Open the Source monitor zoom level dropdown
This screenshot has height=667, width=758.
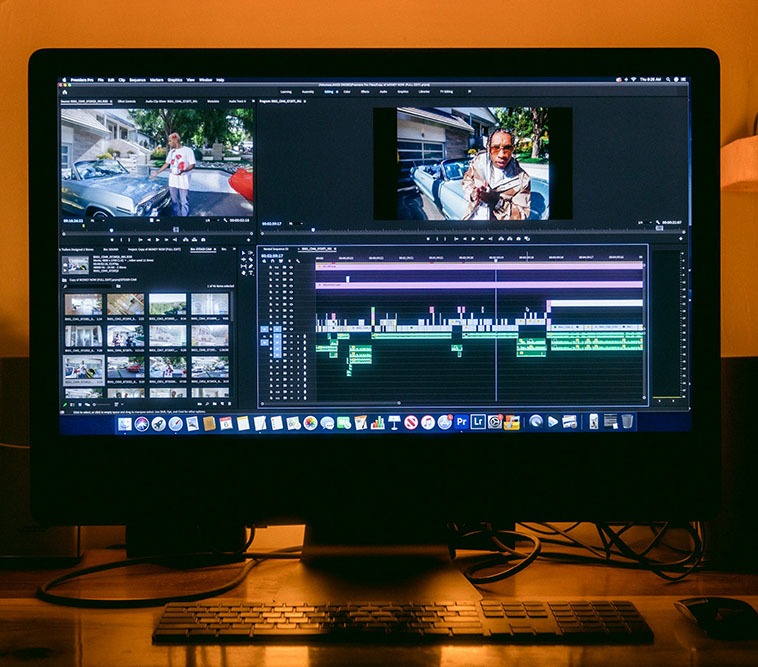(98, 221)
